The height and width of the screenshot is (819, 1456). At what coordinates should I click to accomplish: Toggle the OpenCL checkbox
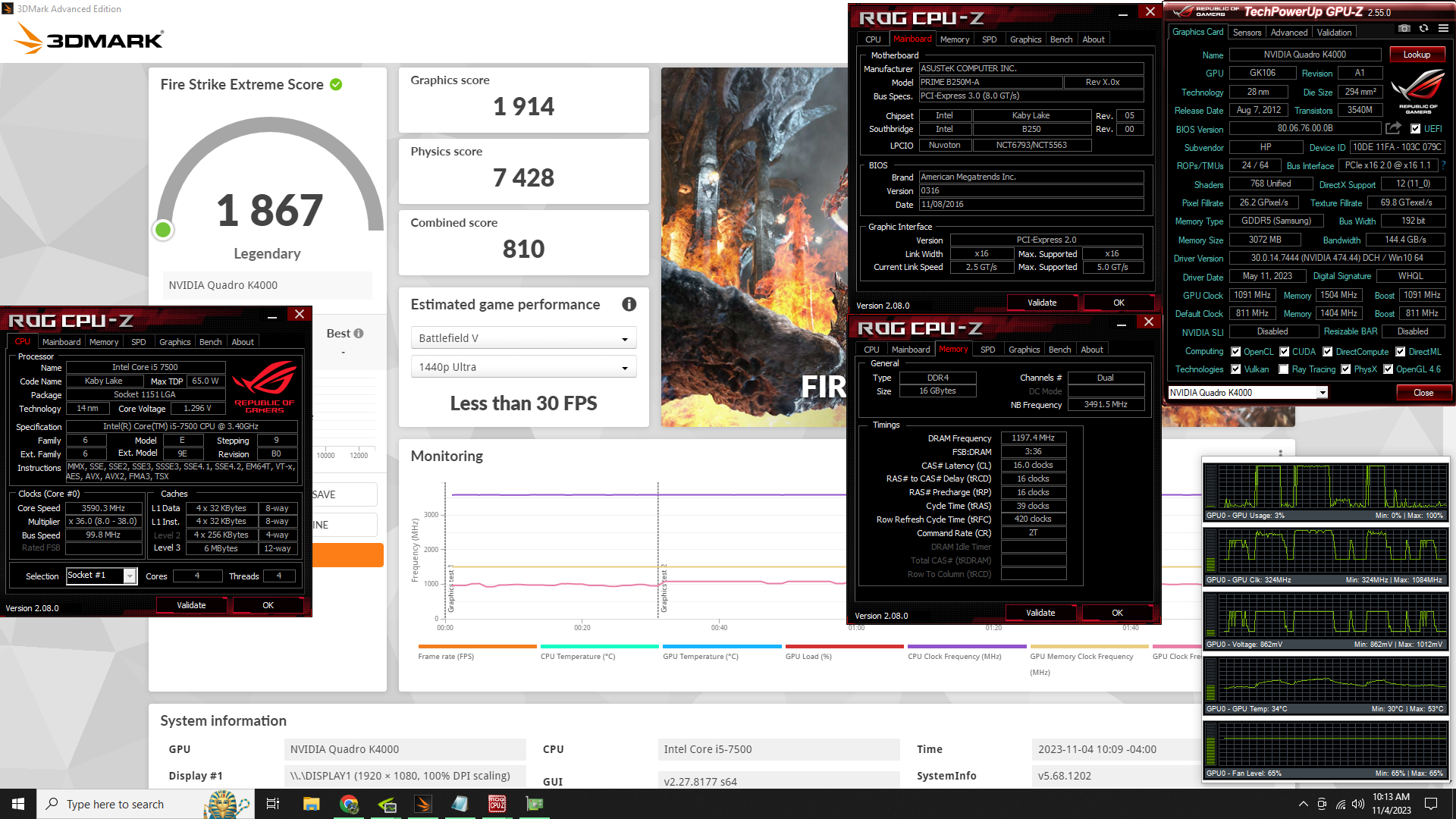point(1236,352)
